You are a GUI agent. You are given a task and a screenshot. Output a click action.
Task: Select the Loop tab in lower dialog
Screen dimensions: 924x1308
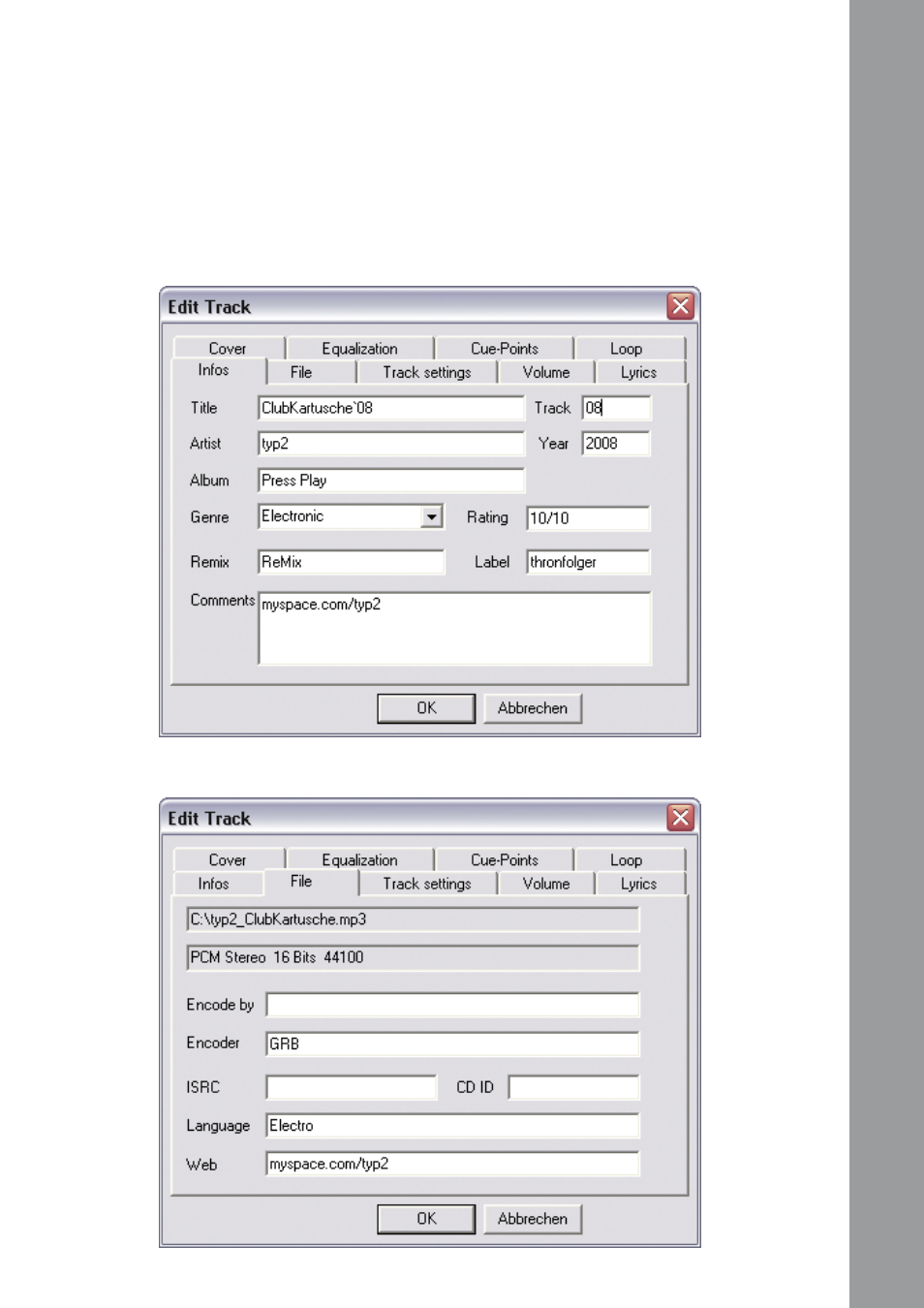click(629, 860)
